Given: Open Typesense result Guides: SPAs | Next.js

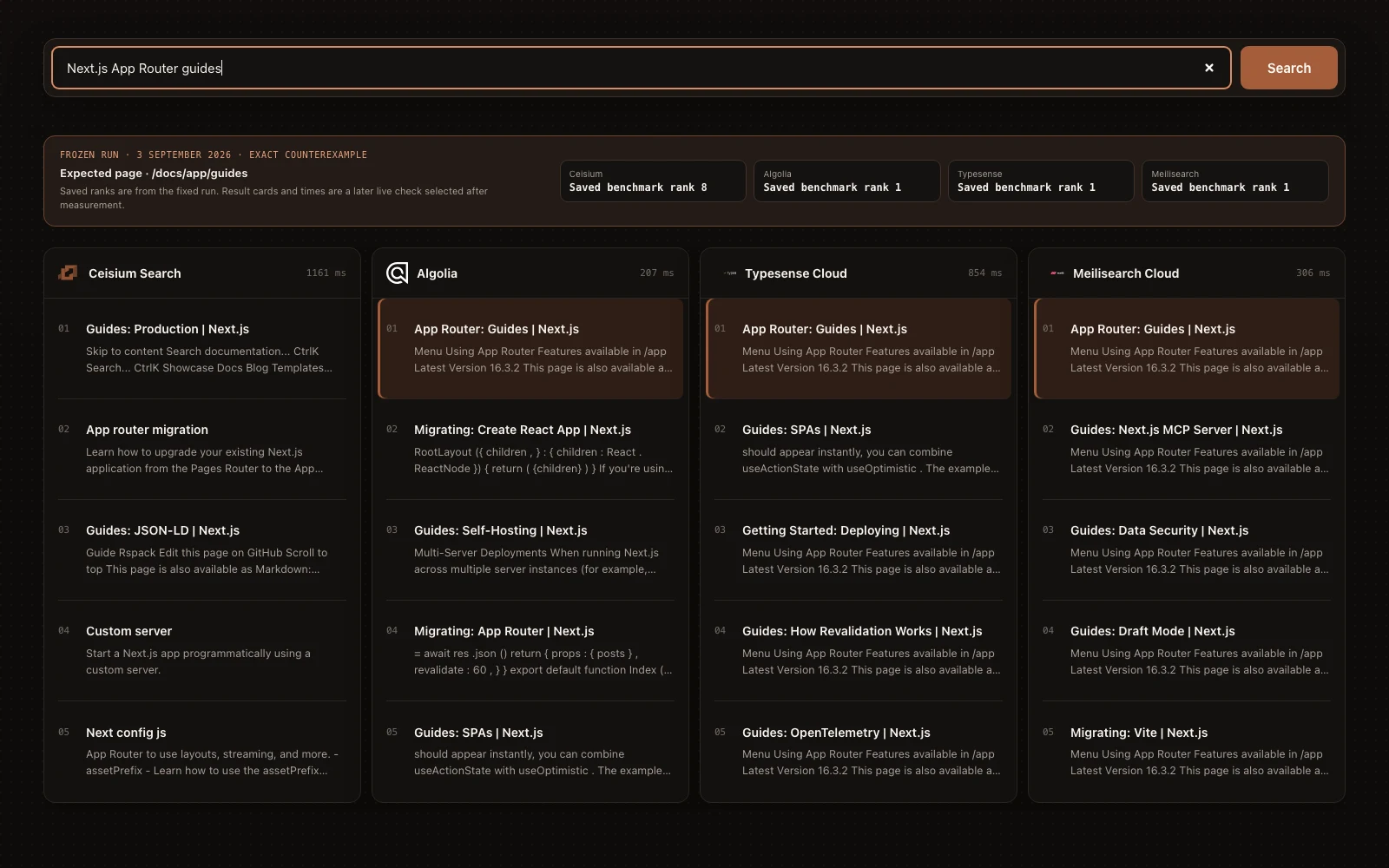Looking at the screenshot, I should [x=859, y=450].
